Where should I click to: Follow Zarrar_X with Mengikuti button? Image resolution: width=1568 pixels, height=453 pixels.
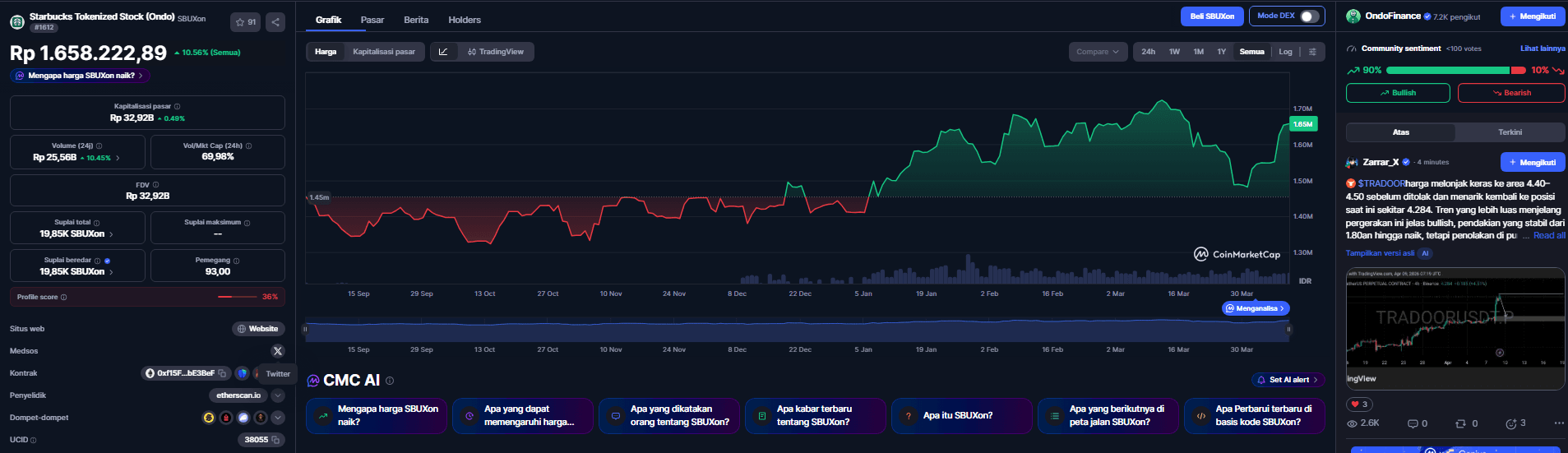coord(1533,163)
